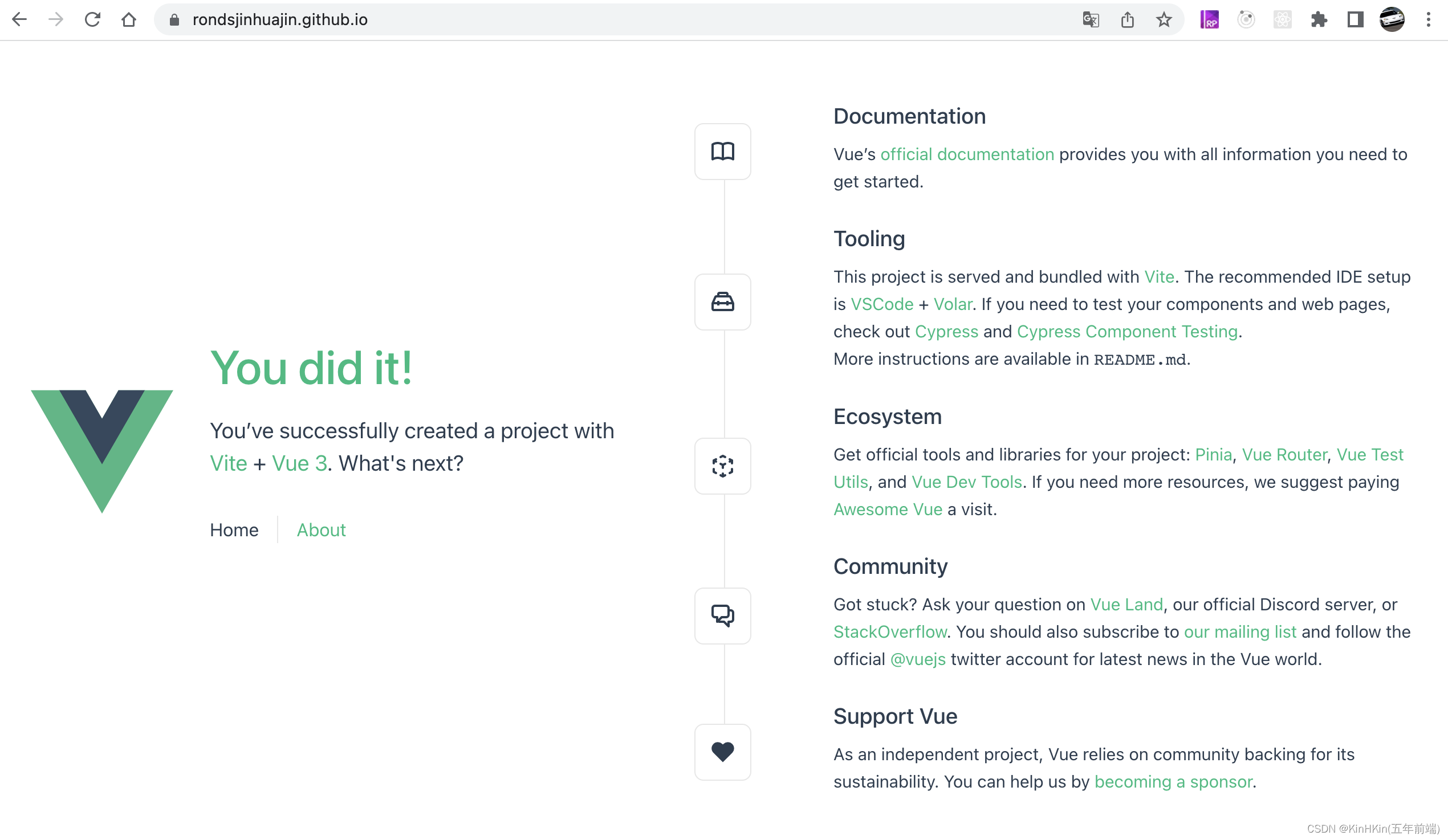Open the VSCode link

pos(882,304)
